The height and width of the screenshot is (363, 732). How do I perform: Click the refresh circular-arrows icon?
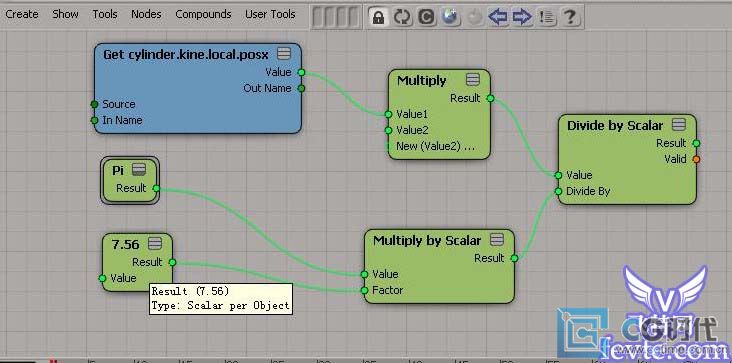402,17
